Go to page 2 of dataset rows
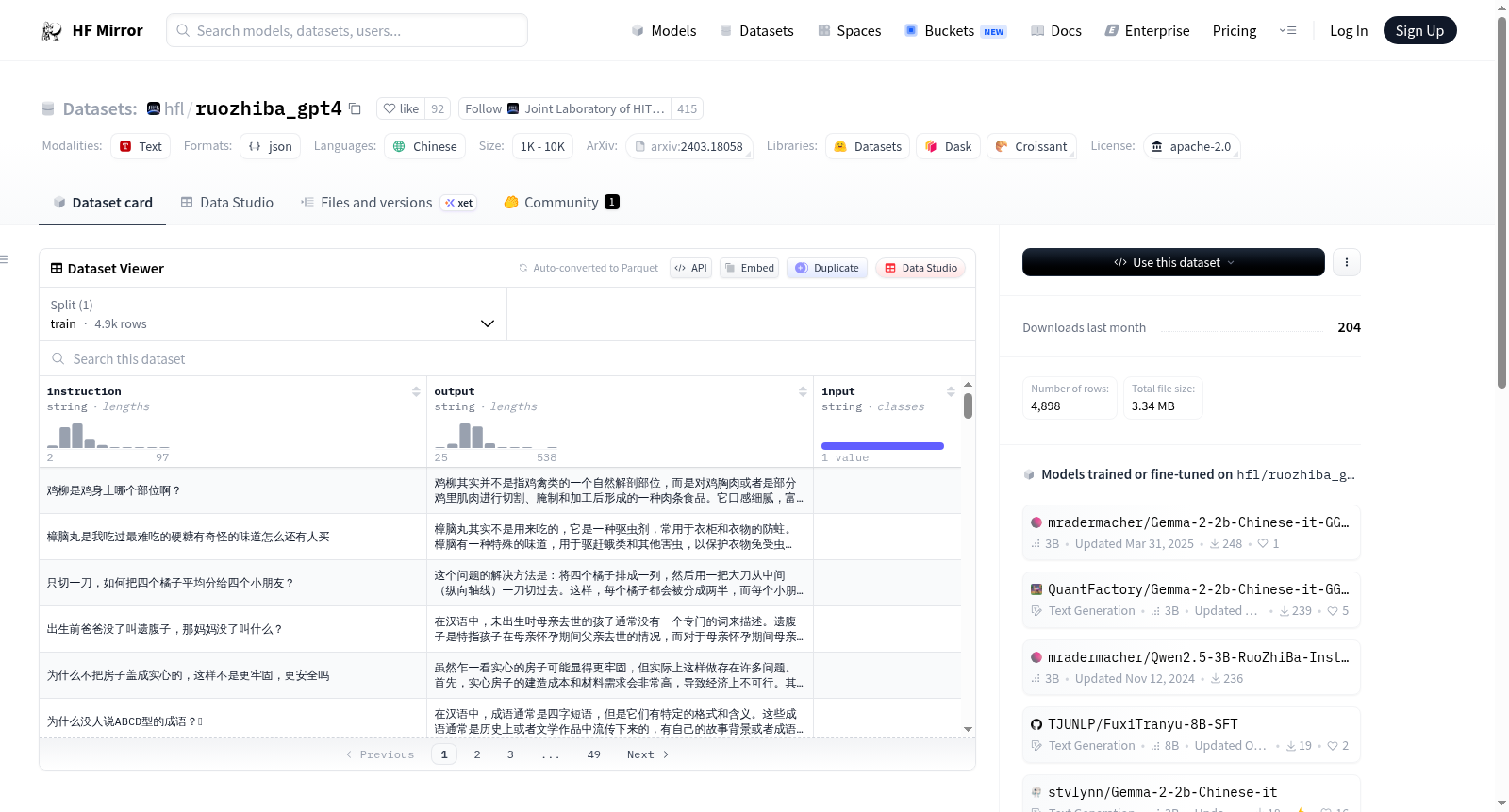 (477, 754)
